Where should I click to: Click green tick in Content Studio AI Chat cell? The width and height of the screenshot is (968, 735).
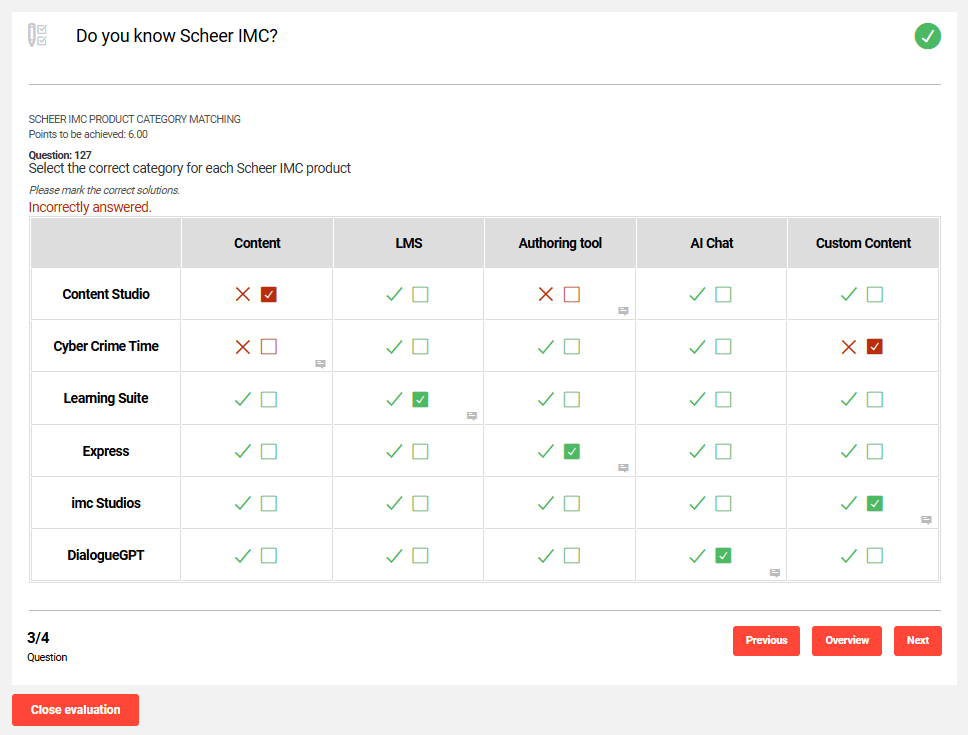[x=698, y=294]
